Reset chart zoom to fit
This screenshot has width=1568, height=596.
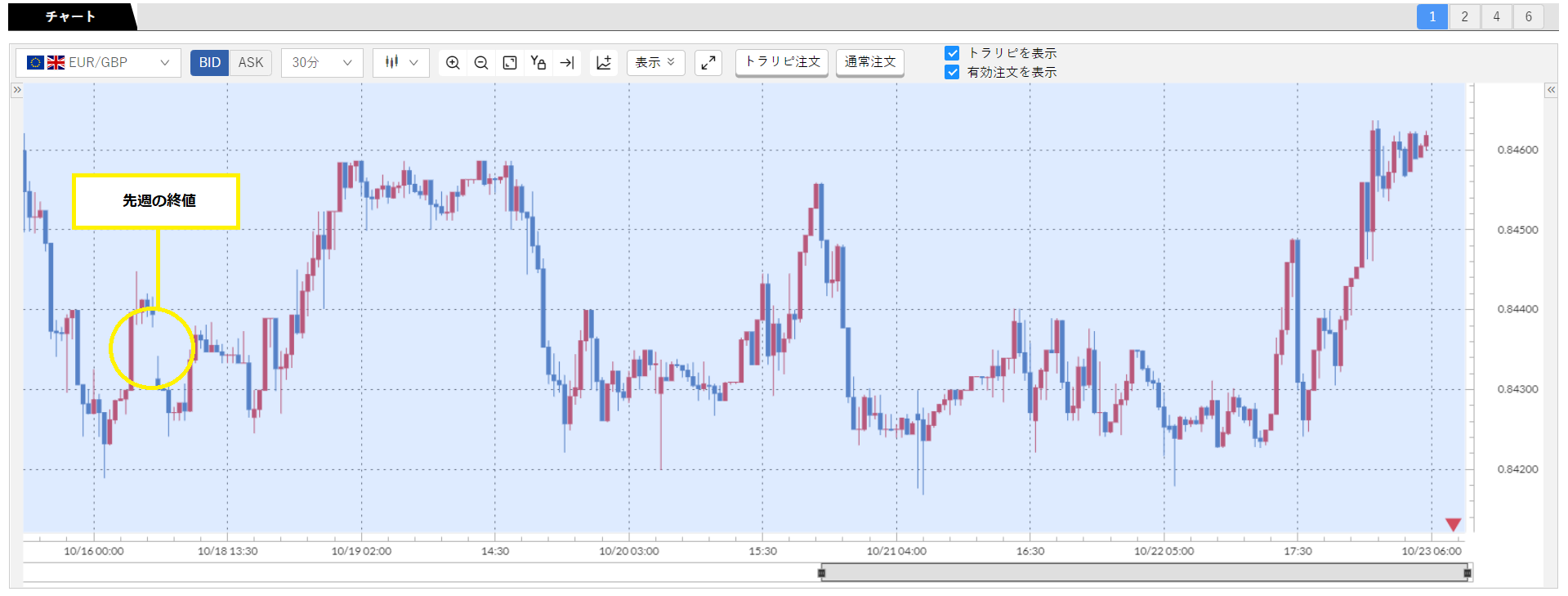point(510,62)
